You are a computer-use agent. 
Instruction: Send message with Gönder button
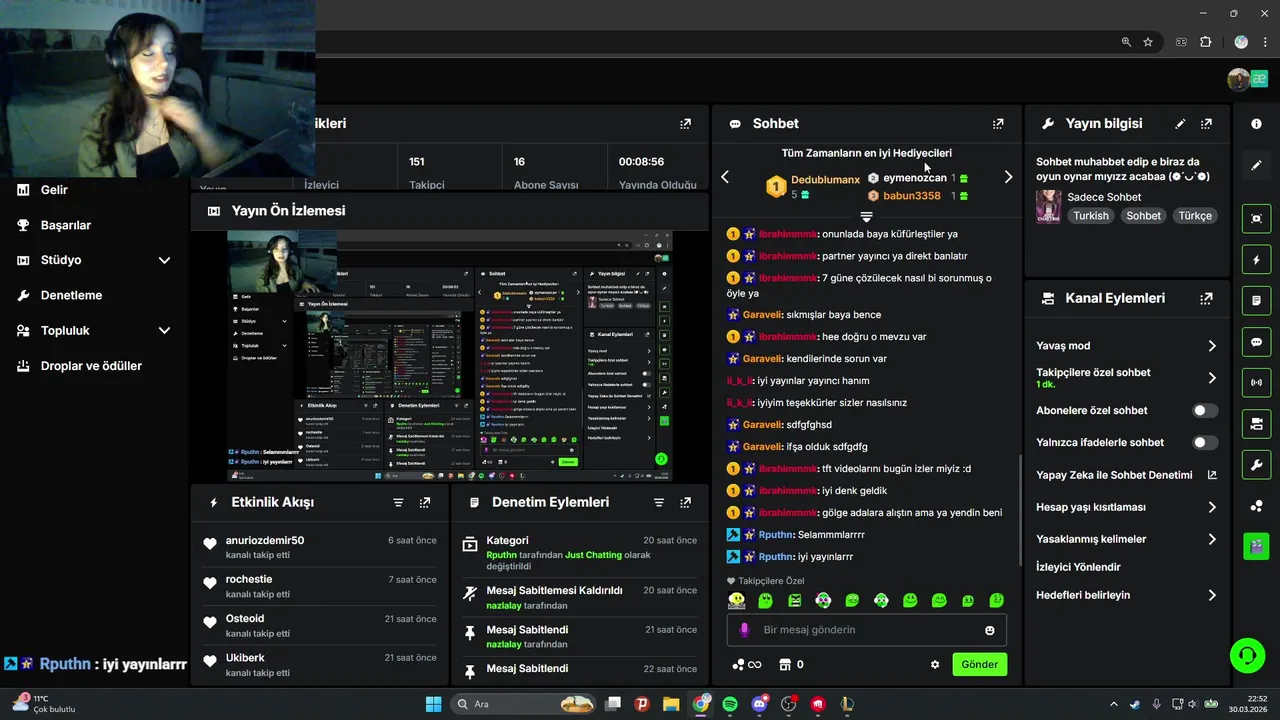coord(980,664)
